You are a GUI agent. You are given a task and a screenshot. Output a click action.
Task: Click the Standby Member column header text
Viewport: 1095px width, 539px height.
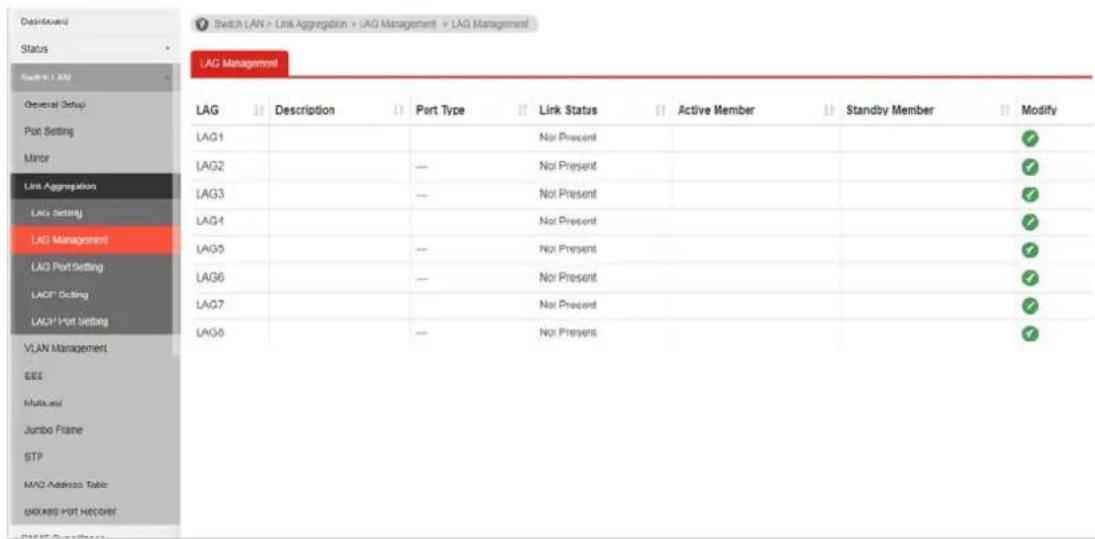890,110
